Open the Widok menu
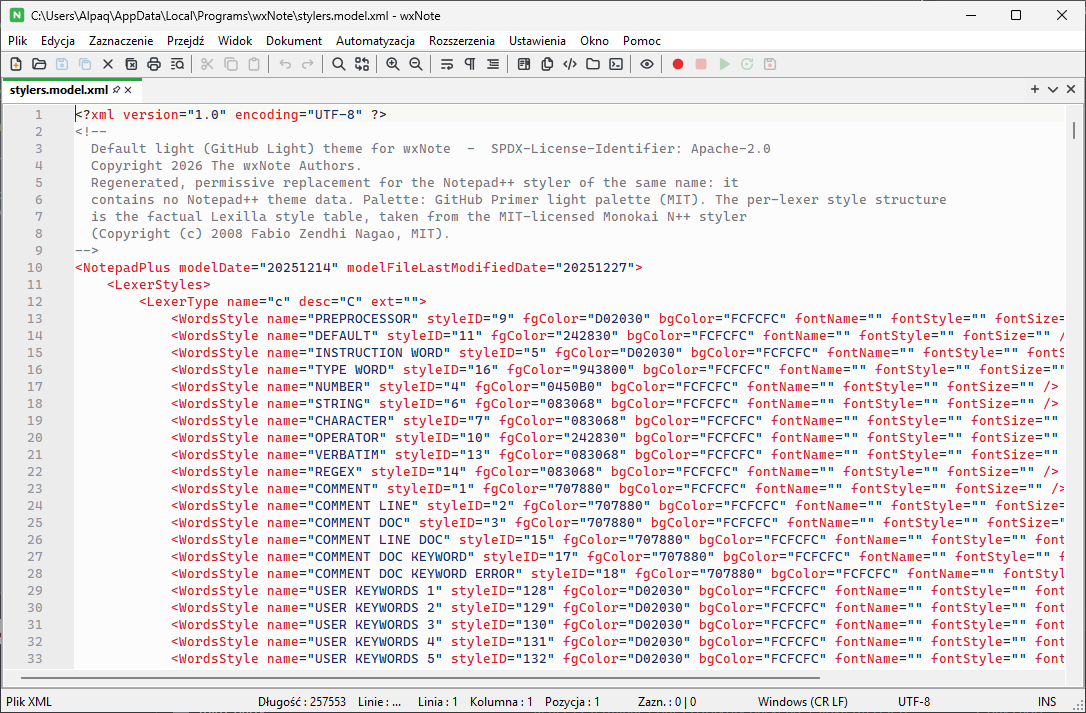The height and width of the screenshot is (713, 1086). pos(235,41)
